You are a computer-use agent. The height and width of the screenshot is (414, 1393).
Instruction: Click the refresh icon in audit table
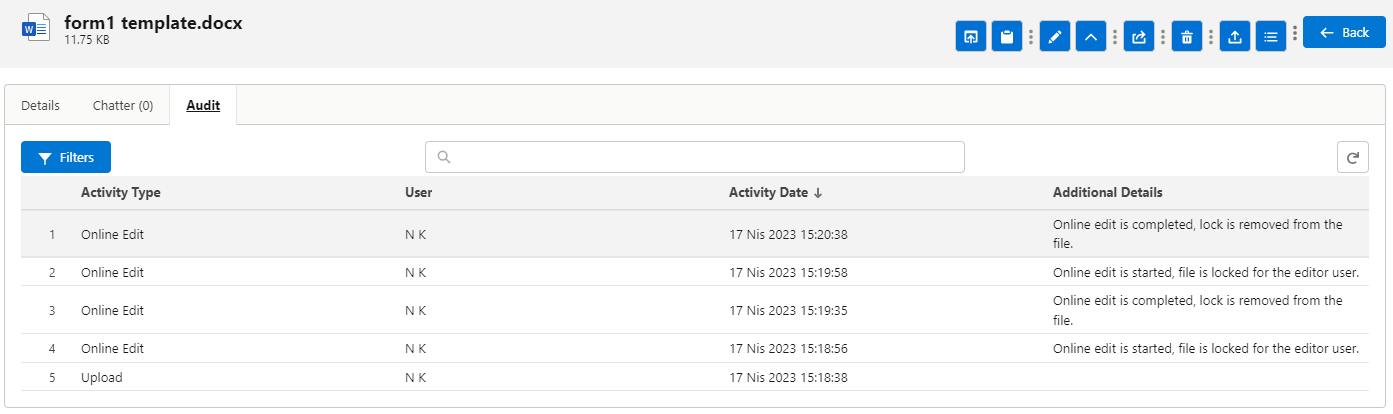[x=1352, y=157]
